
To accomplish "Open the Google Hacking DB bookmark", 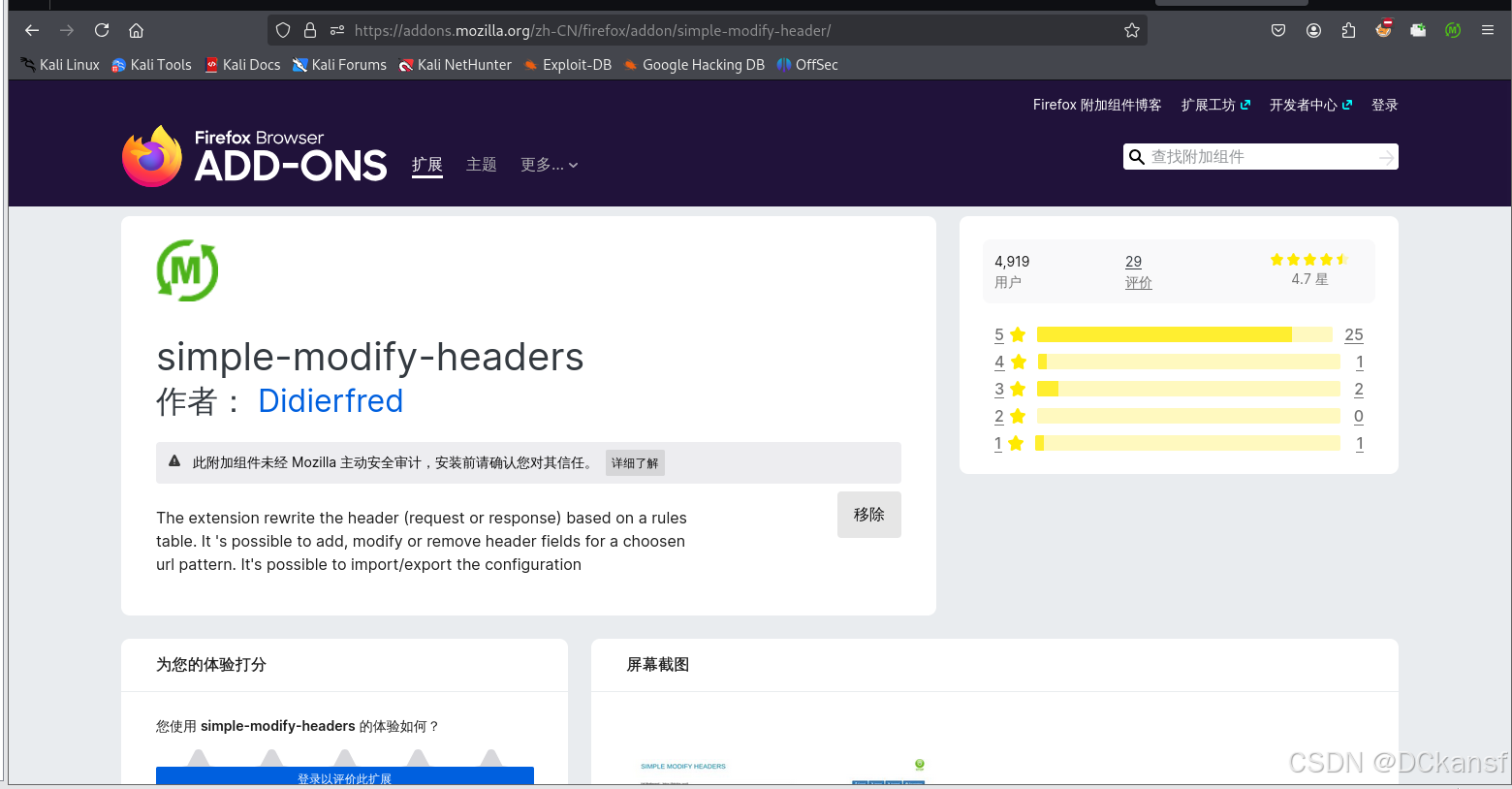I will [694, 65].
